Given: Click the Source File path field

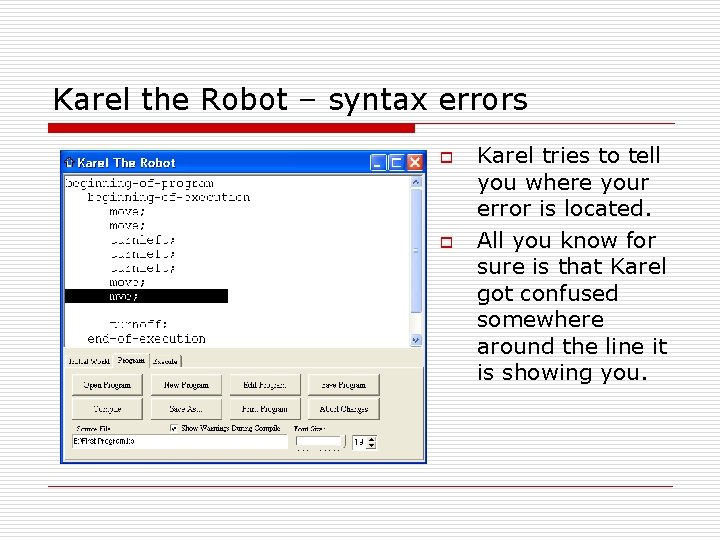Looking at the screenshot, I should [180, 442].
